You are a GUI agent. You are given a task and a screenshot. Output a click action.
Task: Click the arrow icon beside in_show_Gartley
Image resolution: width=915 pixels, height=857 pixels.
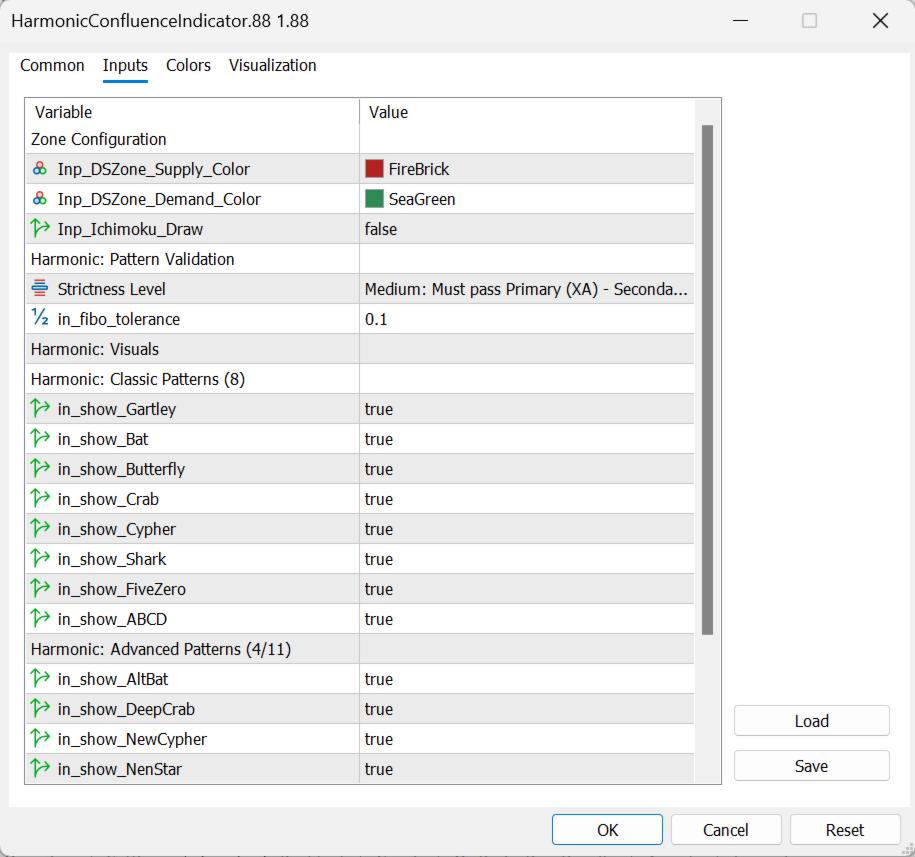click(40, 409)
